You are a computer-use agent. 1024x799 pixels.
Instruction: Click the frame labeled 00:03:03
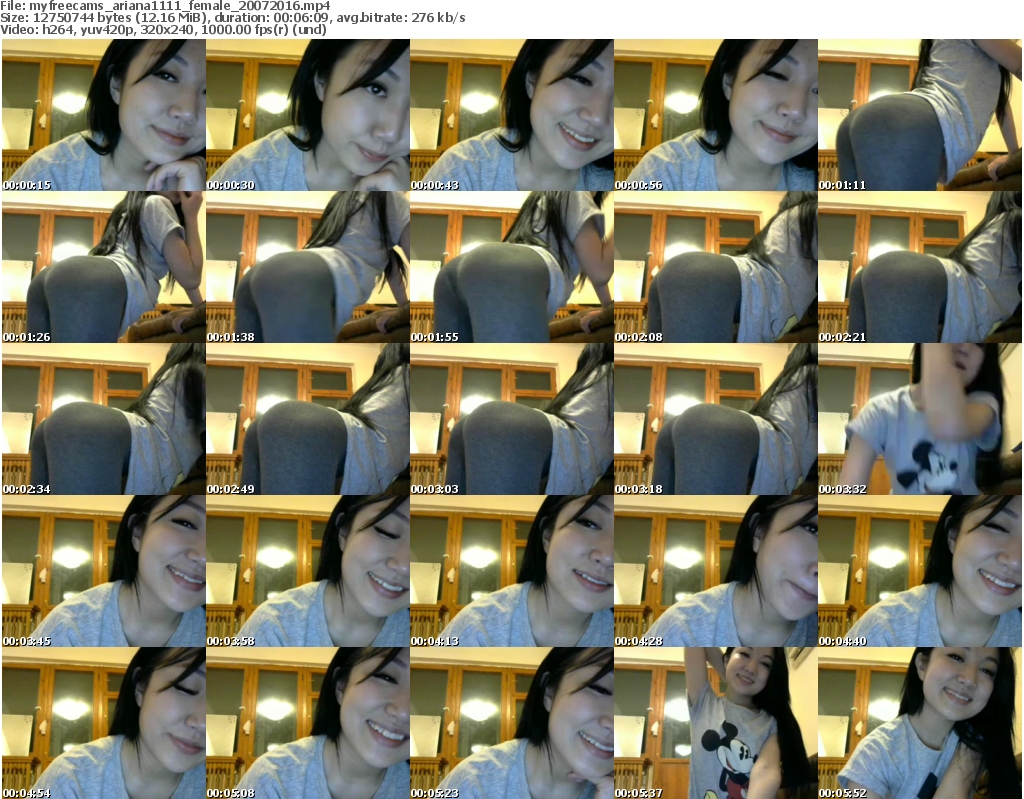coord(511,419)
